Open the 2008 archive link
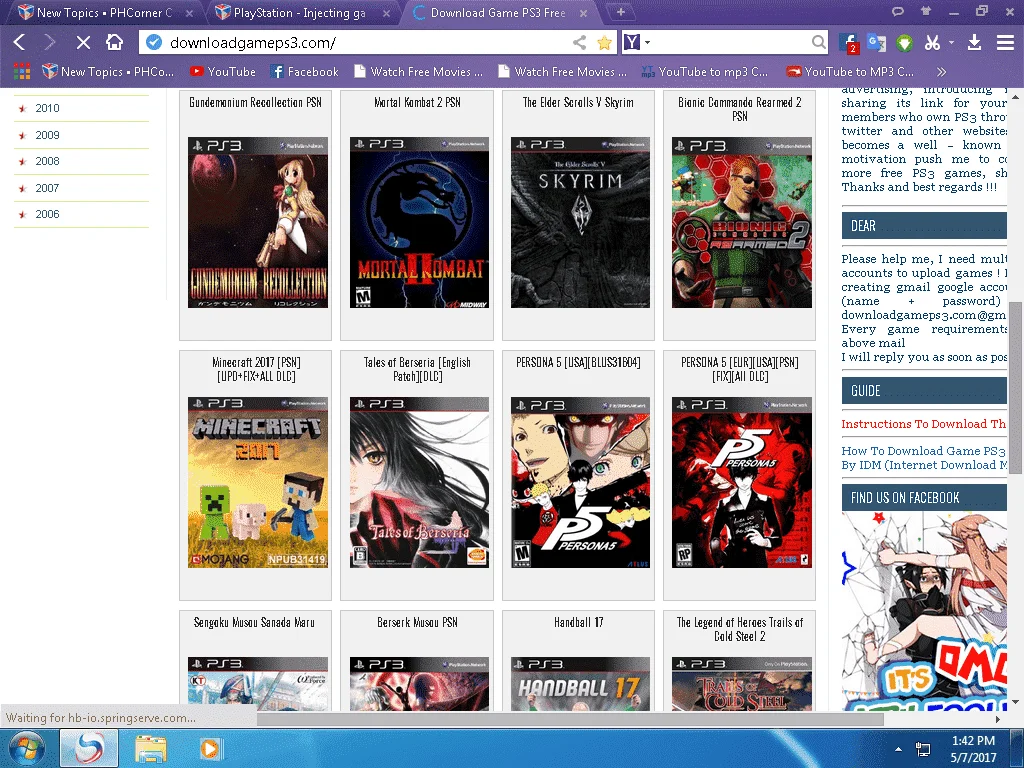This screenshot has width=1024, height=768. (x=47, y=161)
